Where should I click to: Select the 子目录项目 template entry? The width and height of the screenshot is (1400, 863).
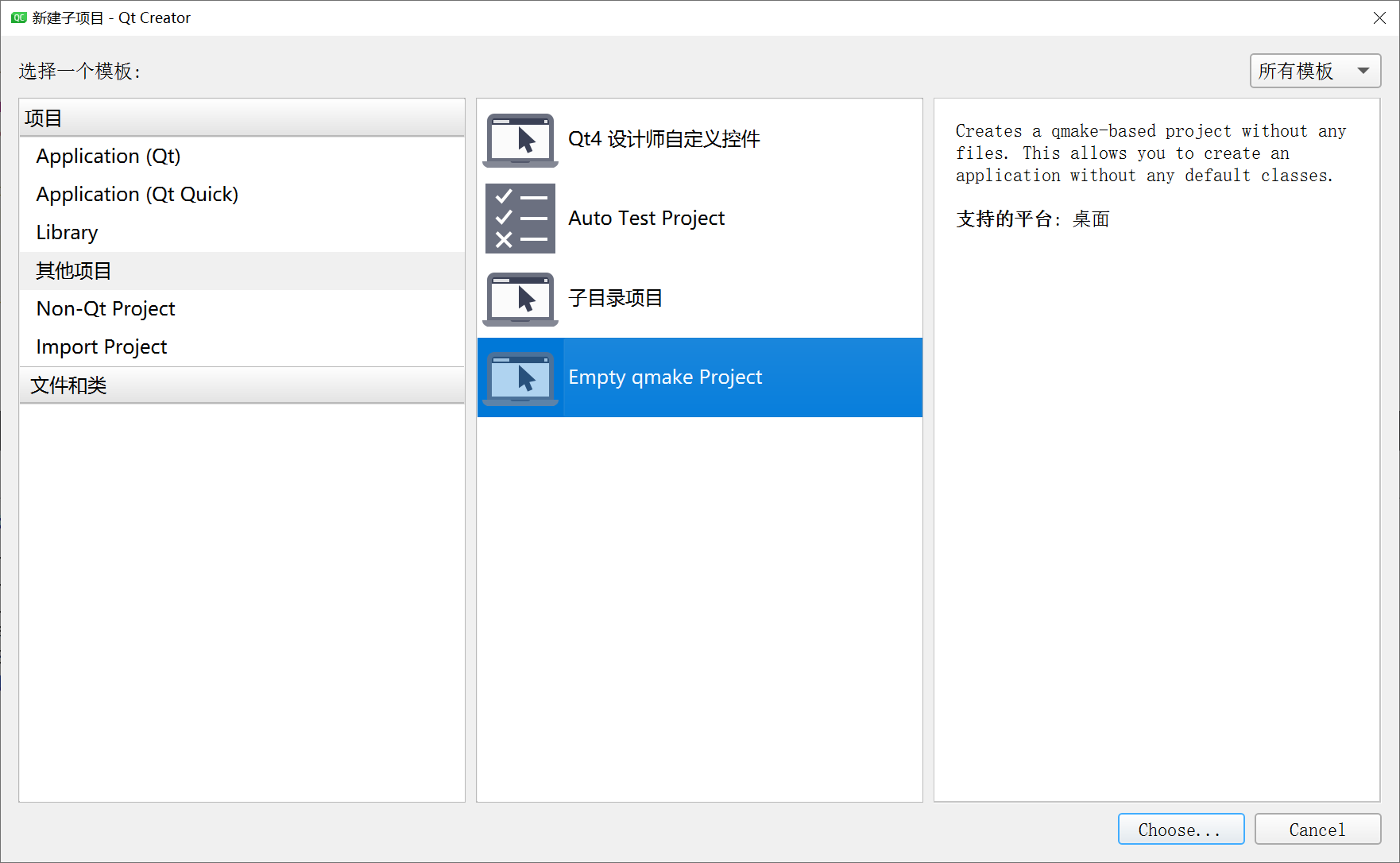(x=616, y=298)
